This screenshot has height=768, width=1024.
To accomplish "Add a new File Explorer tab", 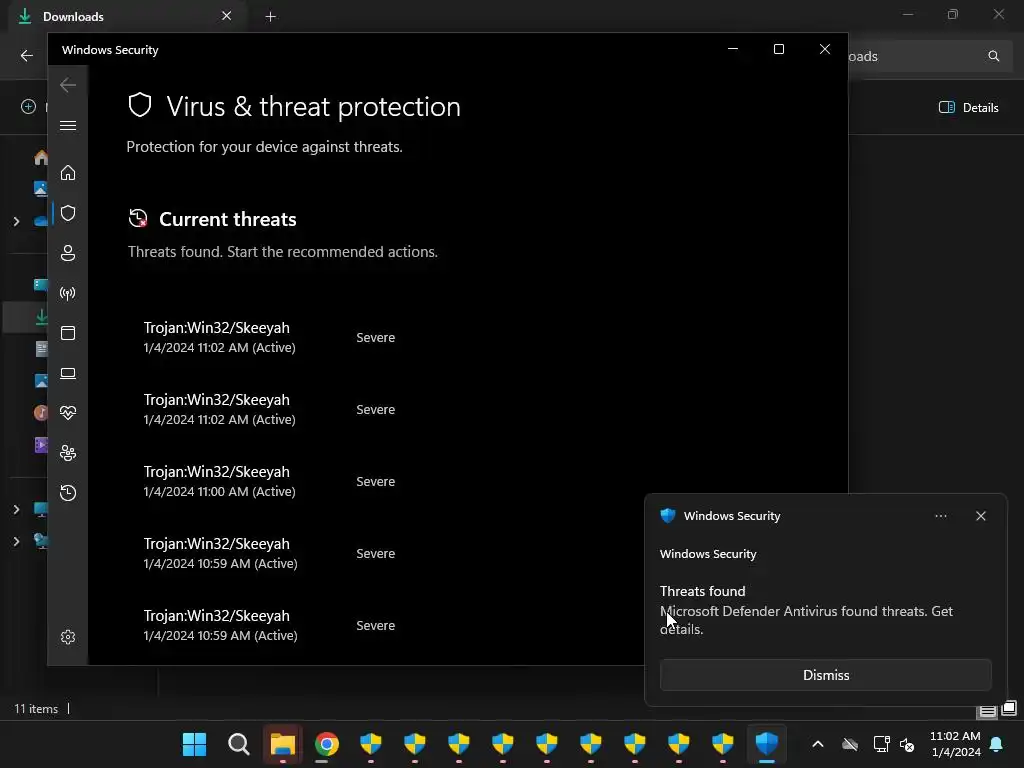I will click(270, 16).
